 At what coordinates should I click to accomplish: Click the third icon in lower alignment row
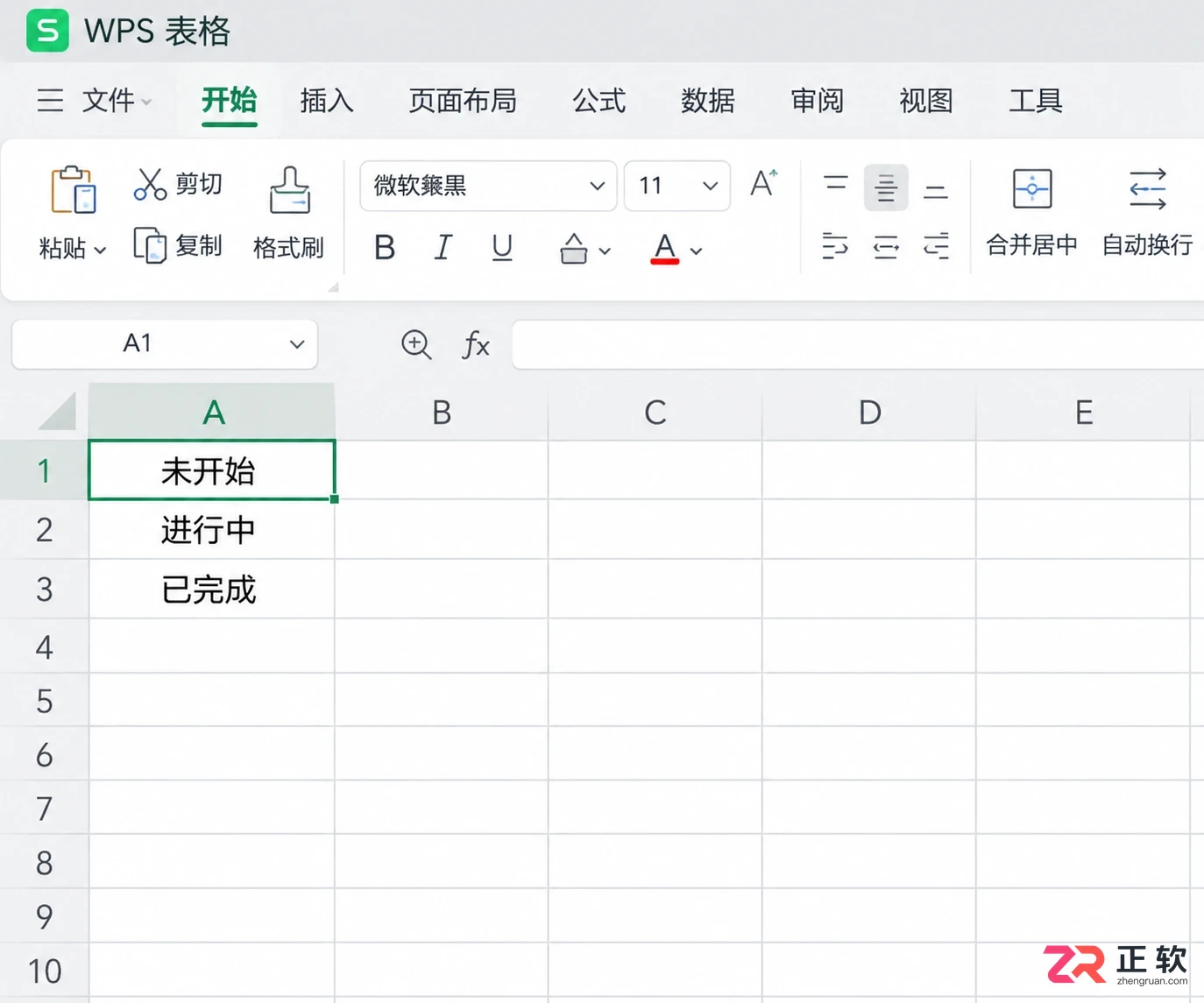936,246
